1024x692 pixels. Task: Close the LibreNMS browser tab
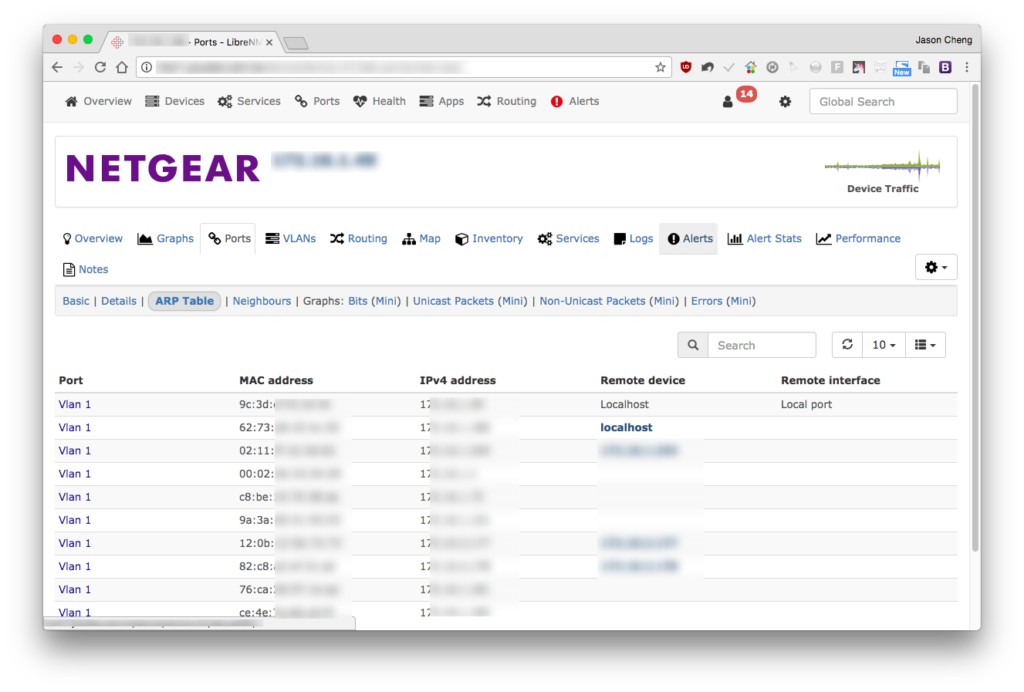[269, 42]
